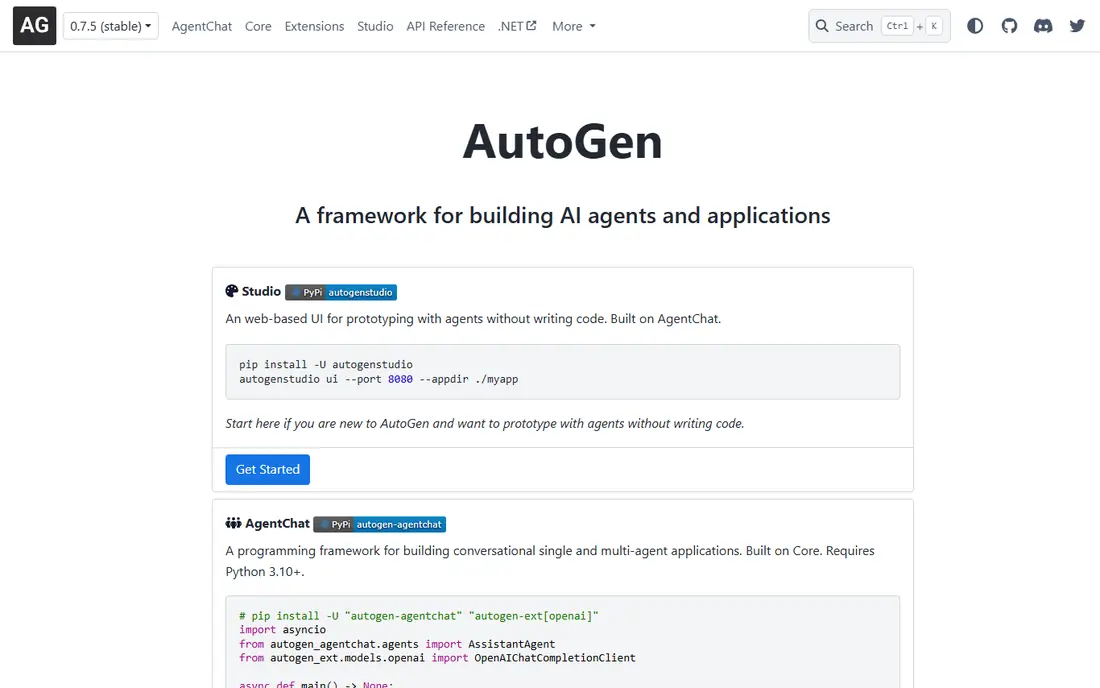Click the 'Start here if you are new' note
Viewport: 1100px width, 688px height.
click(485, 424)
